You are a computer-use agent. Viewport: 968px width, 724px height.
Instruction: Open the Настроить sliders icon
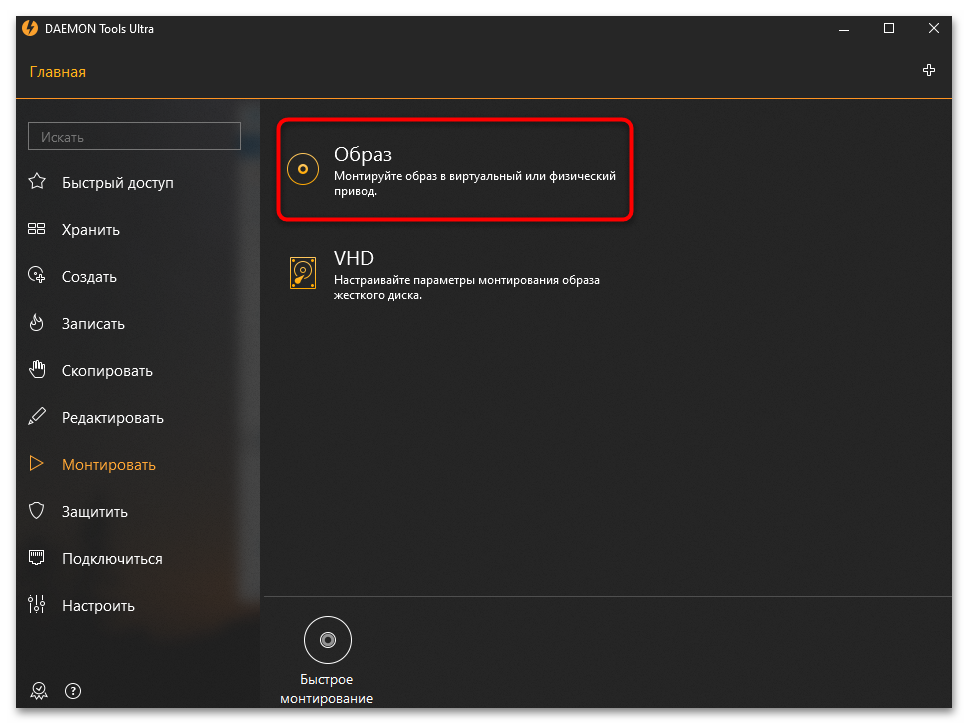[36, 604]
